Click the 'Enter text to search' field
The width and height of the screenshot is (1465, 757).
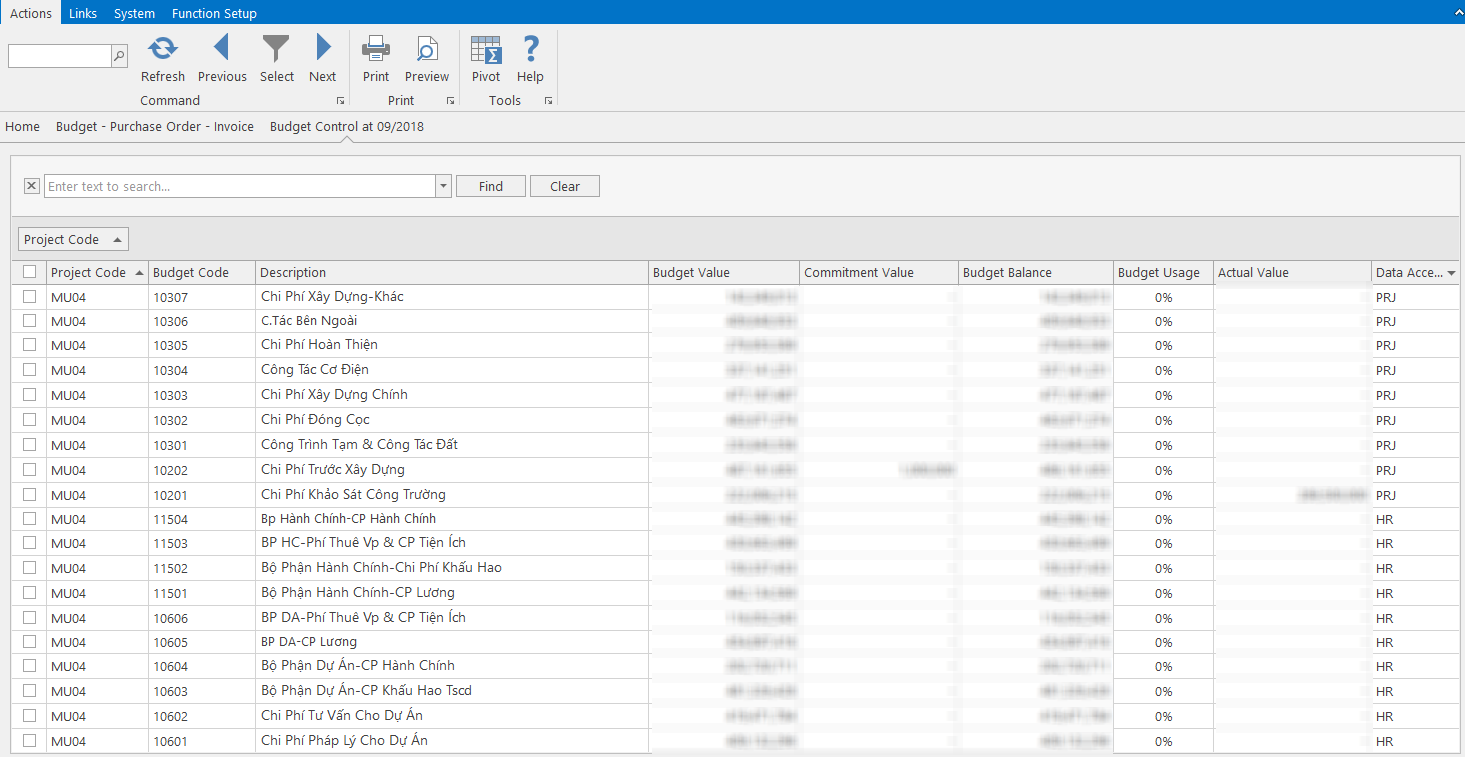pos(240,186)
